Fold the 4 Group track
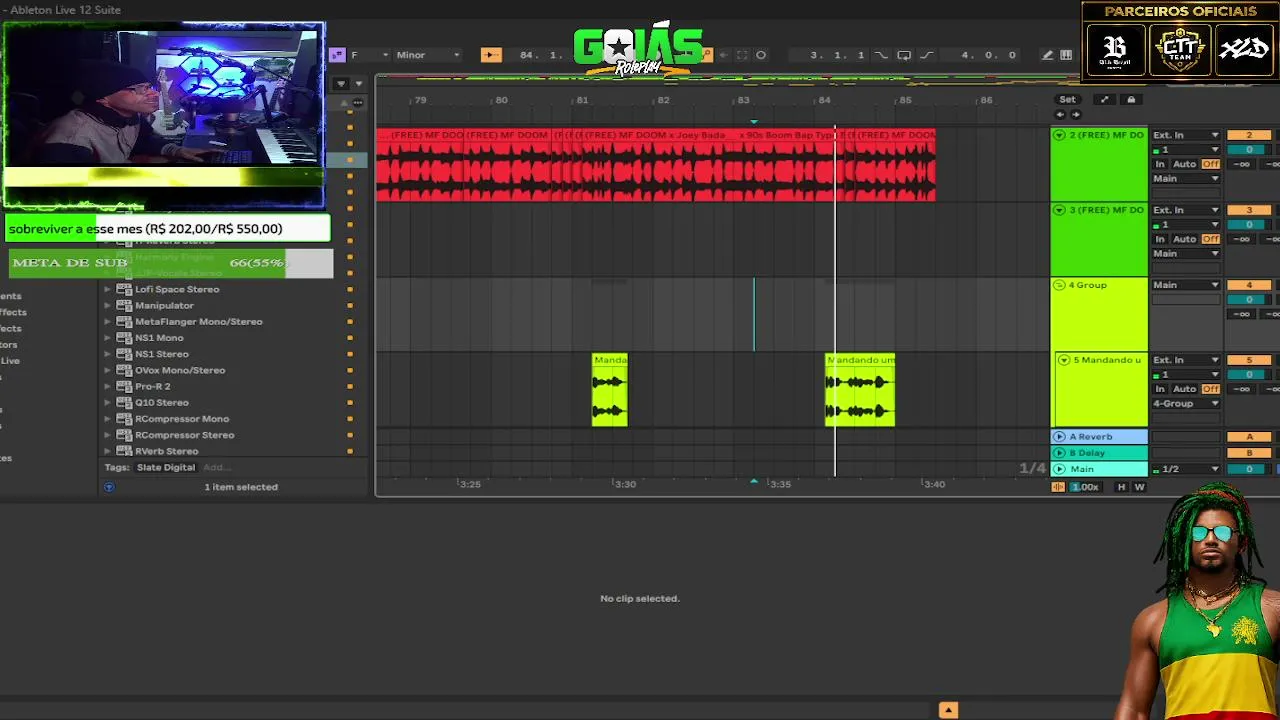 tap(1060, 285)
